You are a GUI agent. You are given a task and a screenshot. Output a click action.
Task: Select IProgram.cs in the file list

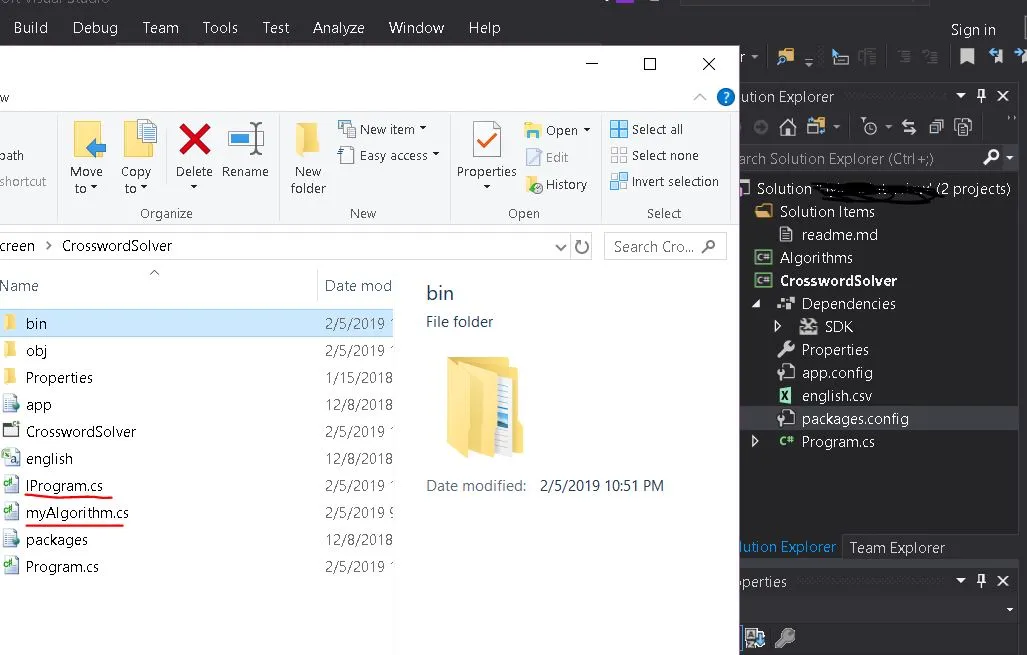[196, 485]
